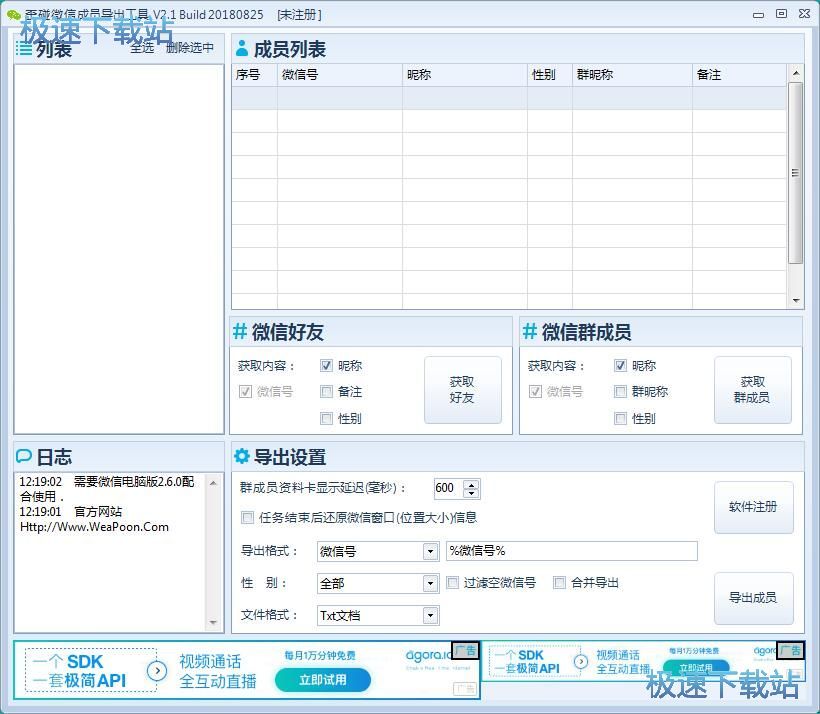The height and width of the screenshot is (714, 820).
Task: Click the %微信号% format text field
Action: pyautogui.click(x=572, y=551)
